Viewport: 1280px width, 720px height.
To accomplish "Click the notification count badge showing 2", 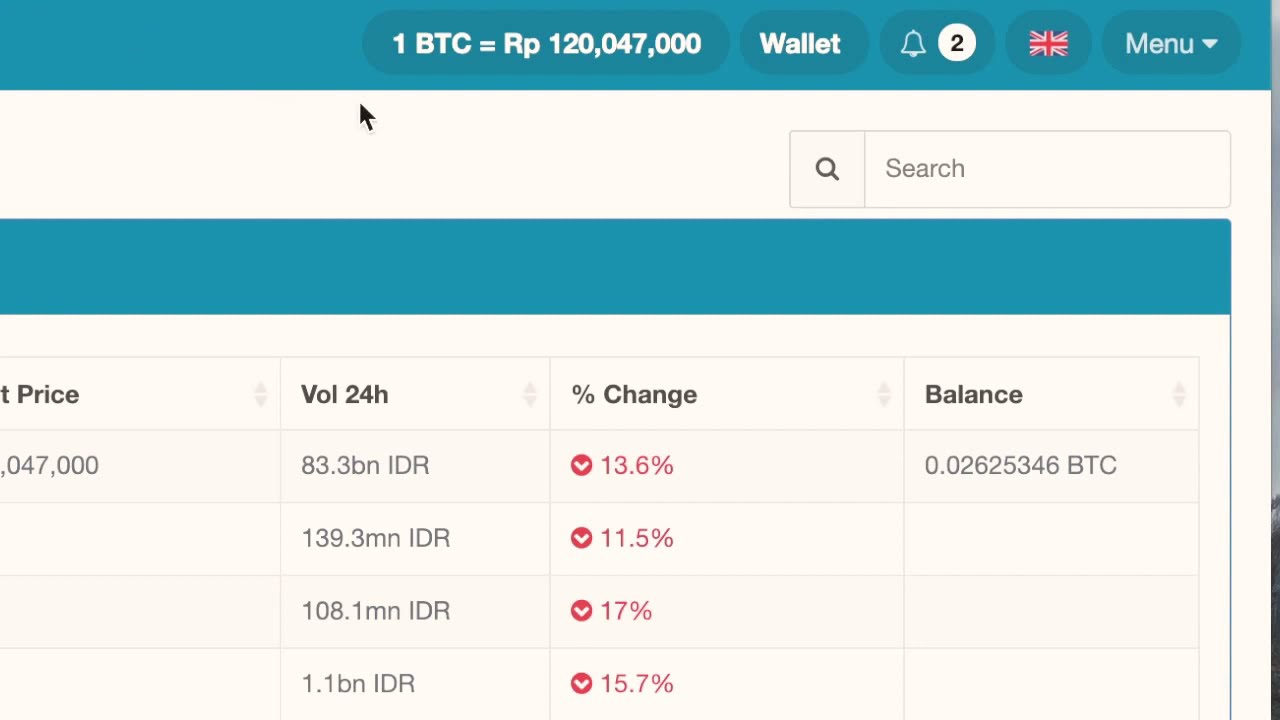I will click(957, 44).
